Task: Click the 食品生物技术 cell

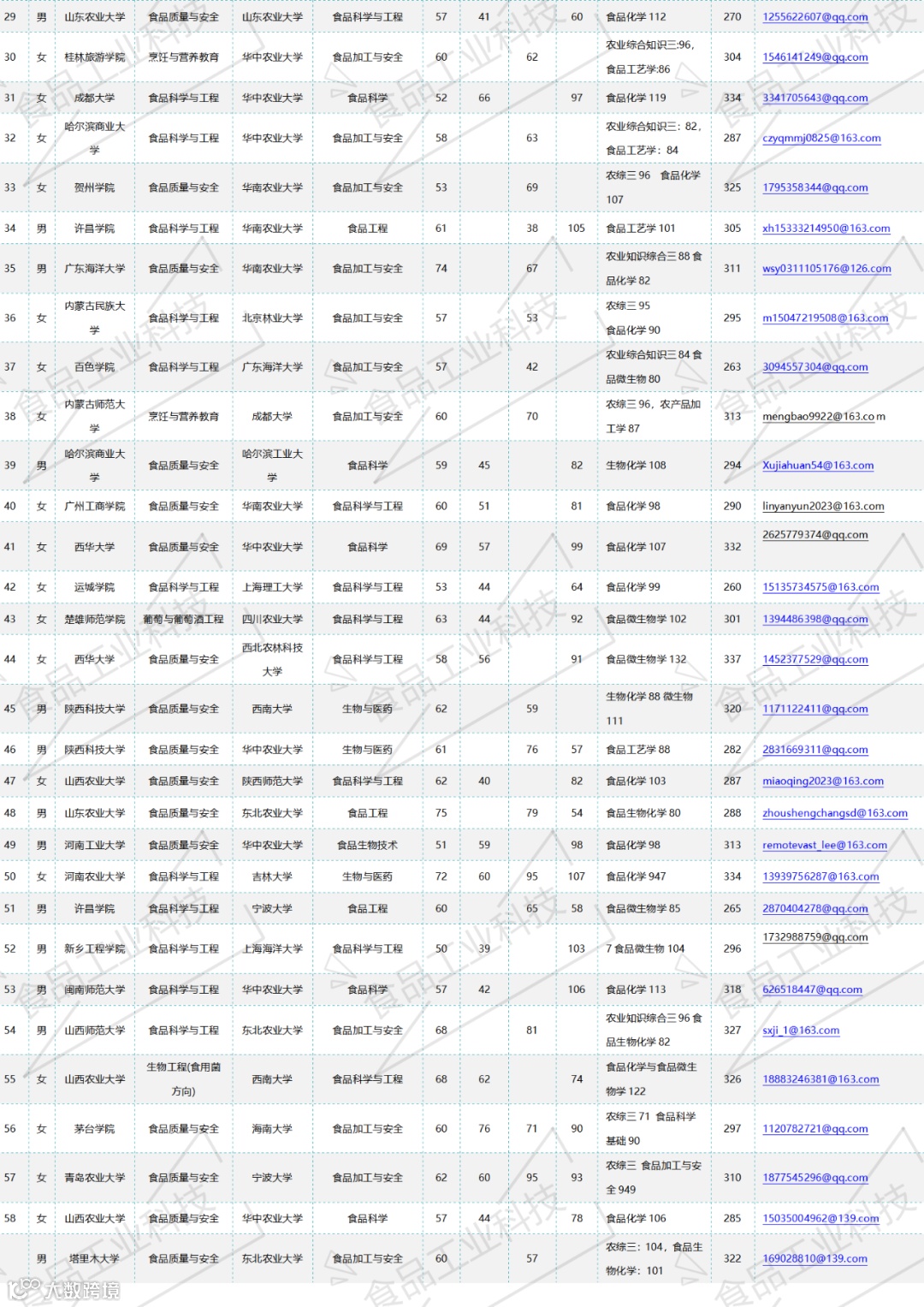Action: (367, 845)
